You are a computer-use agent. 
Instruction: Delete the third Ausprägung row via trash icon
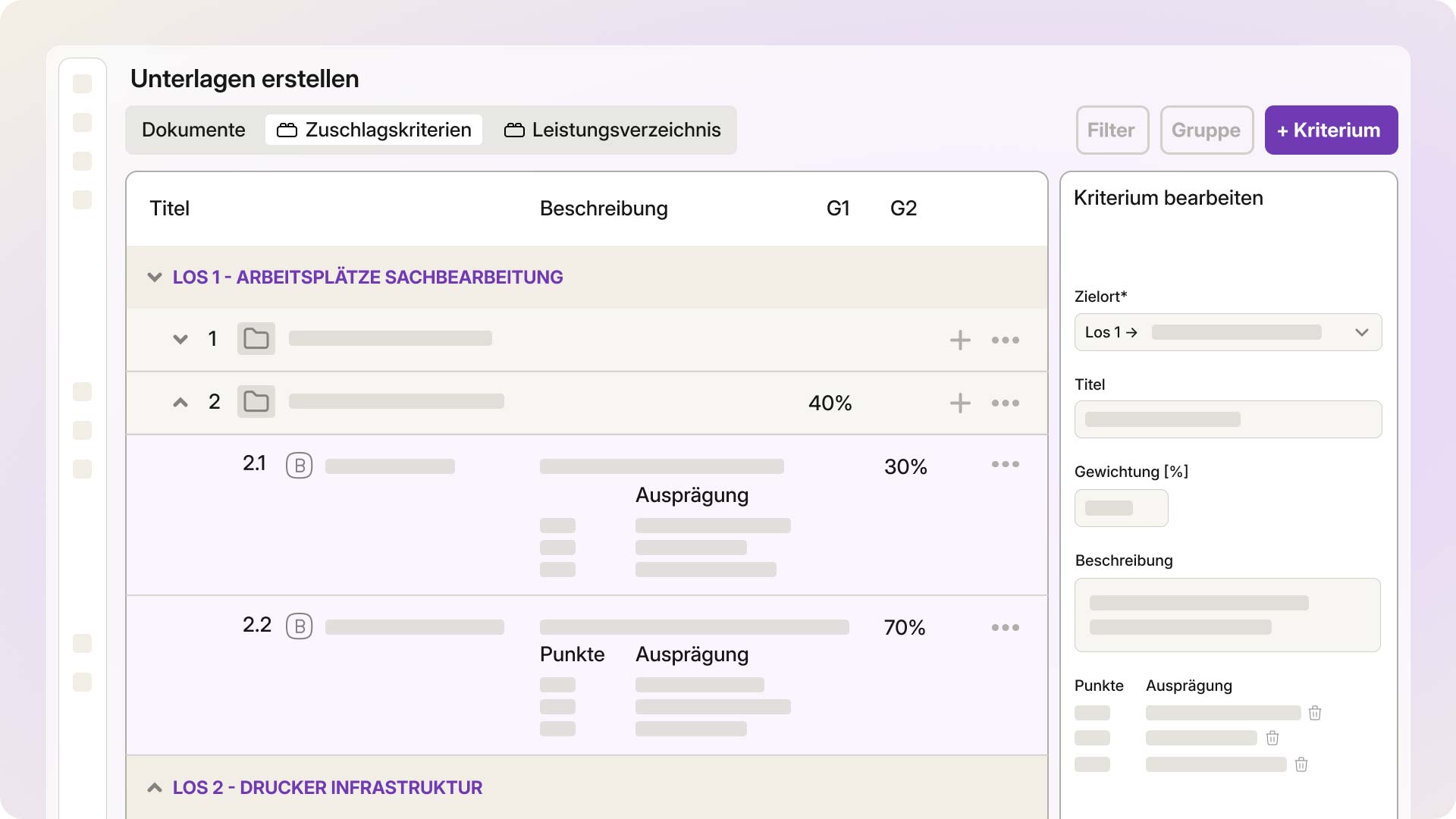click(1301, 764)
